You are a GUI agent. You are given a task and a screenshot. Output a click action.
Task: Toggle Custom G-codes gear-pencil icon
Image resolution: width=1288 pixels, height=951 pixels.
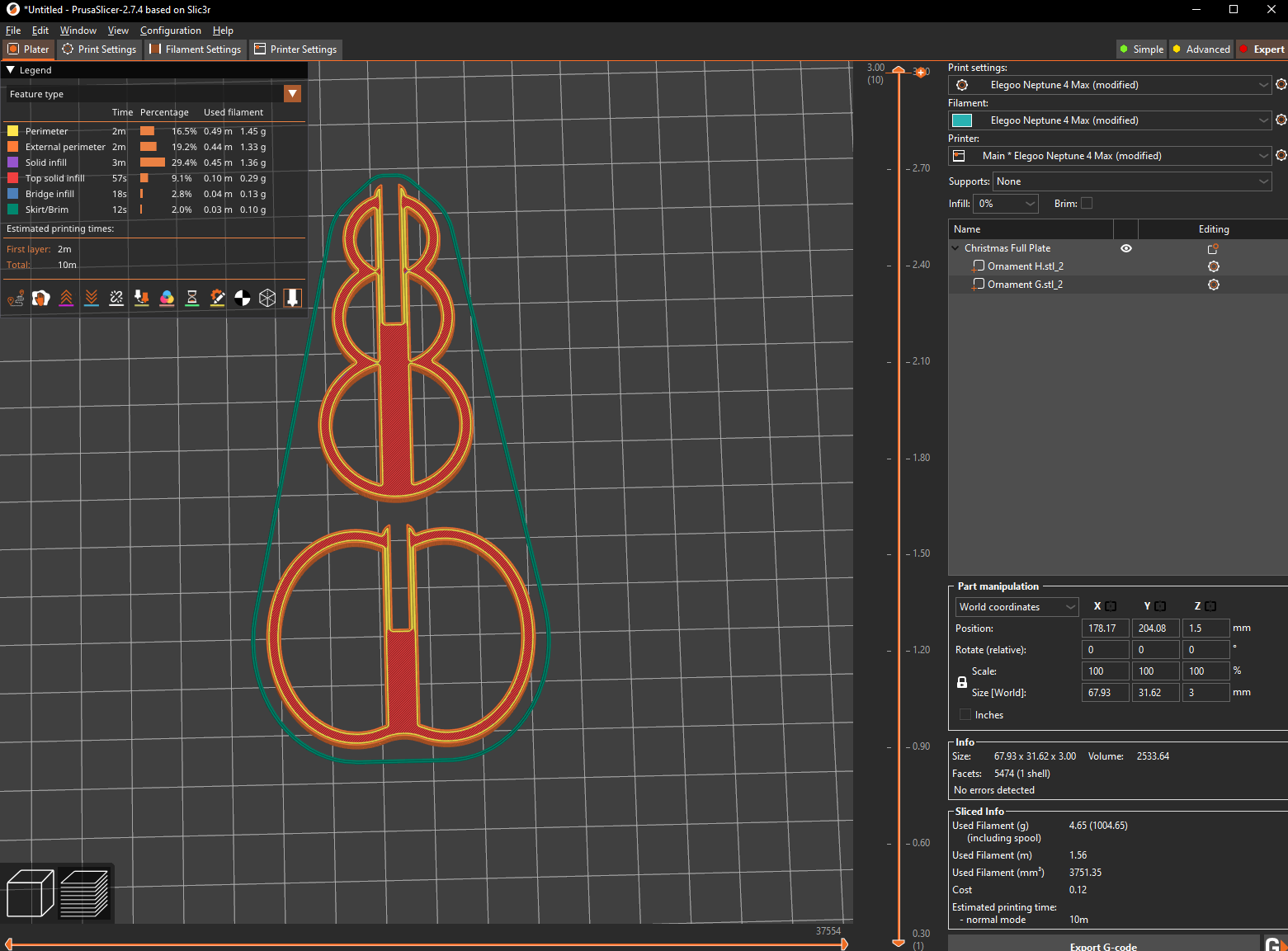pos(217,299)
